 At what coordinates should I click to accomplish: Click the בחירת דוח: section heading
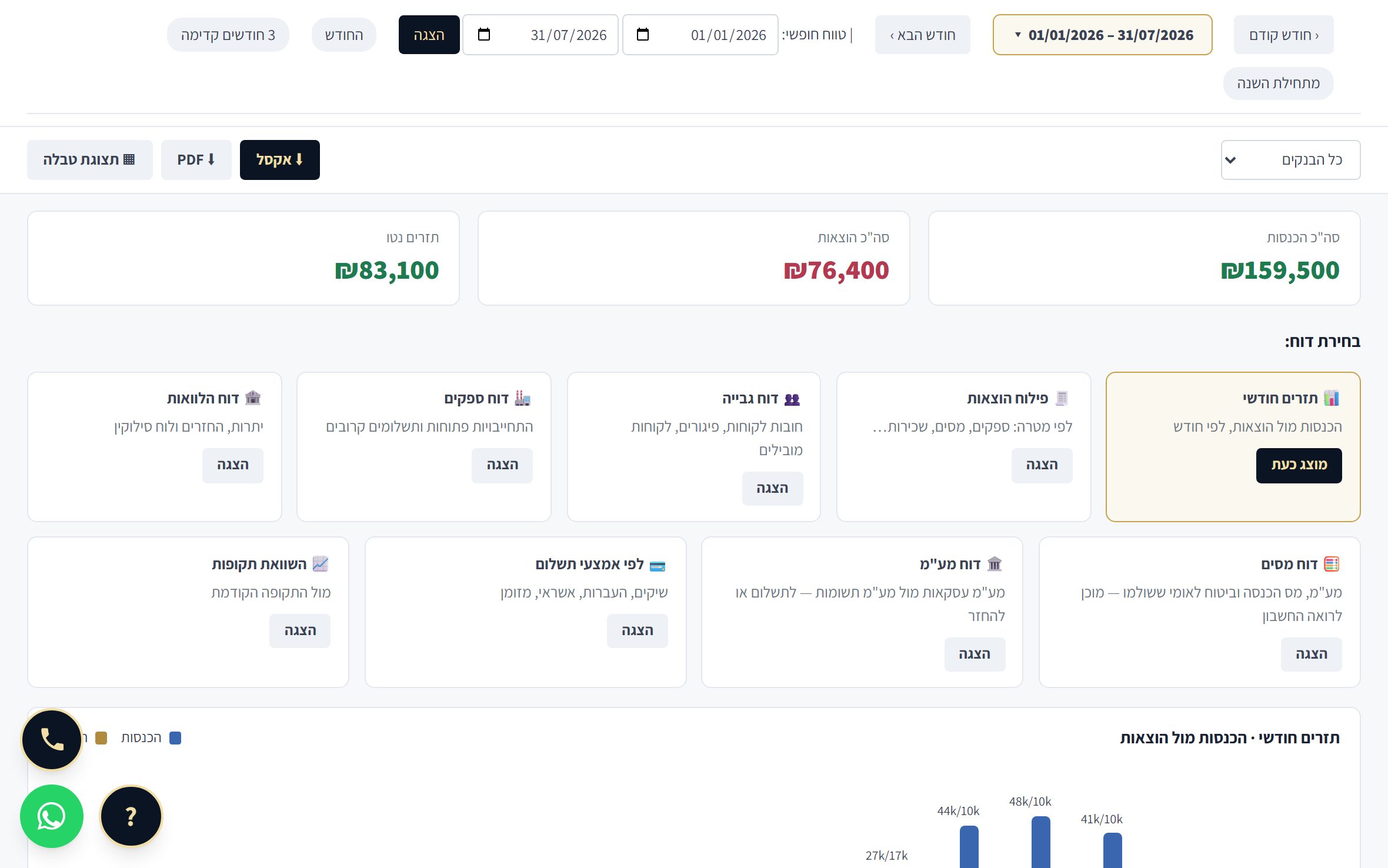[x=1323, y=342]
